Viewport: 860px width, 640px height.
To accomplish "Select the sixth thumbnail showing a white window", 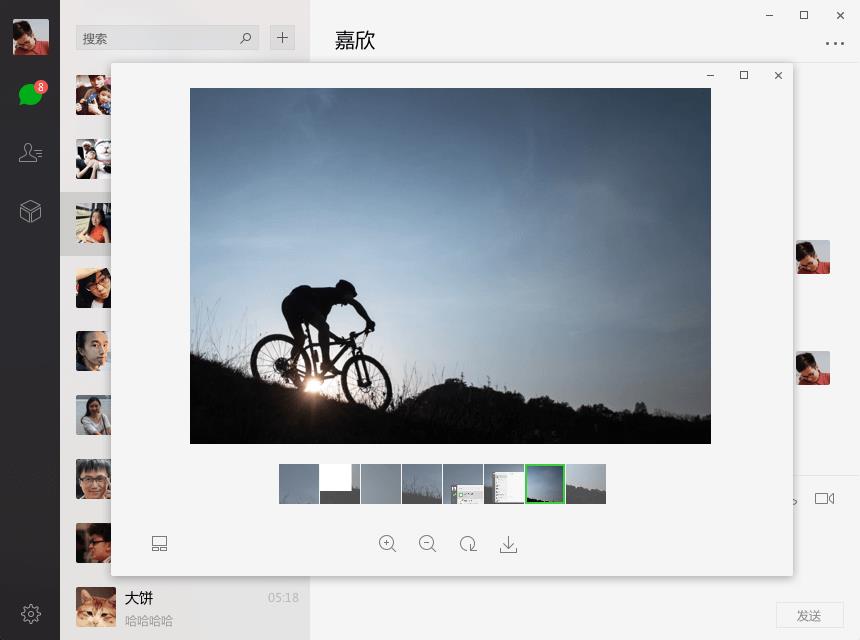I will [504, 484].
